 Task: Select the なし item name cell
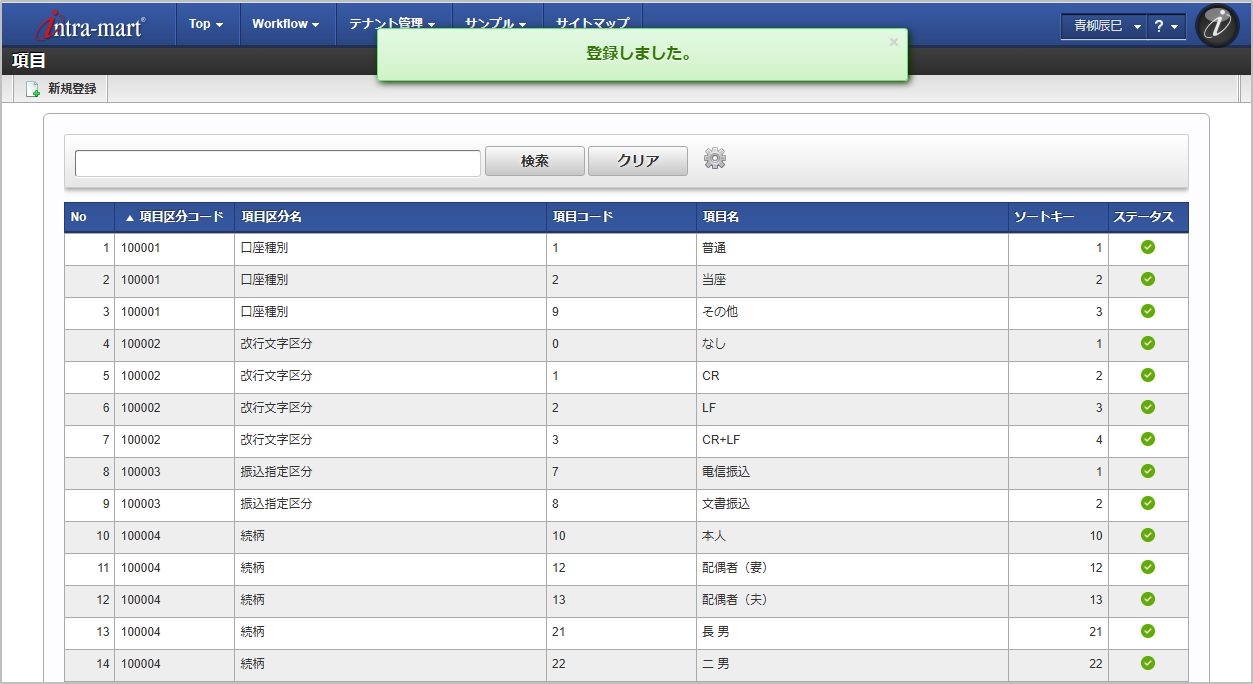(x=853, y=344)
